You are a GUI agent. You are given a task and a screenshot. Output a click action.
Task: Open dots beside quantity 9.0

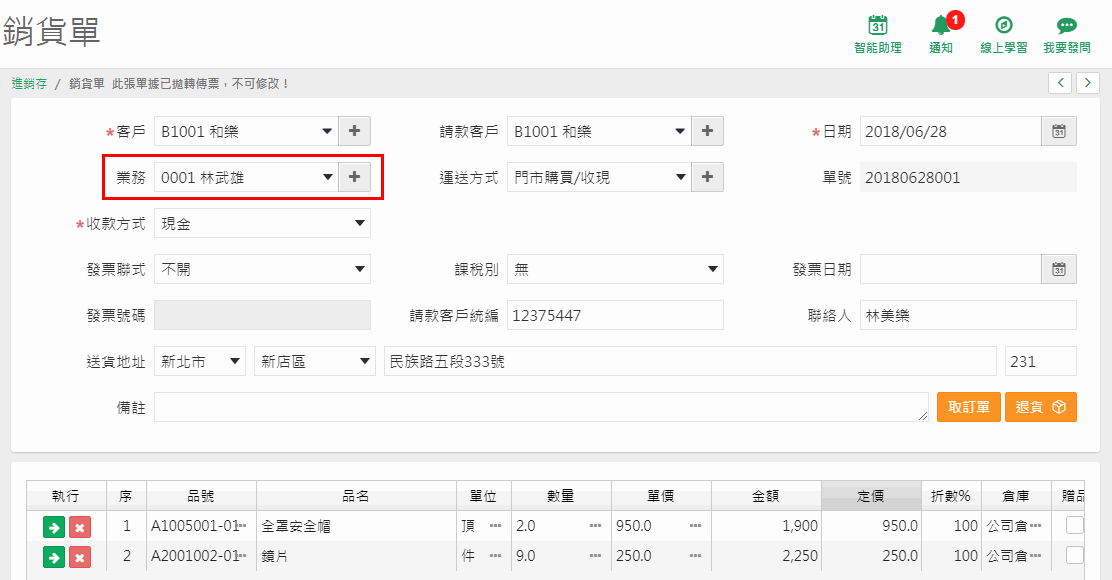(x=595, y=556)
